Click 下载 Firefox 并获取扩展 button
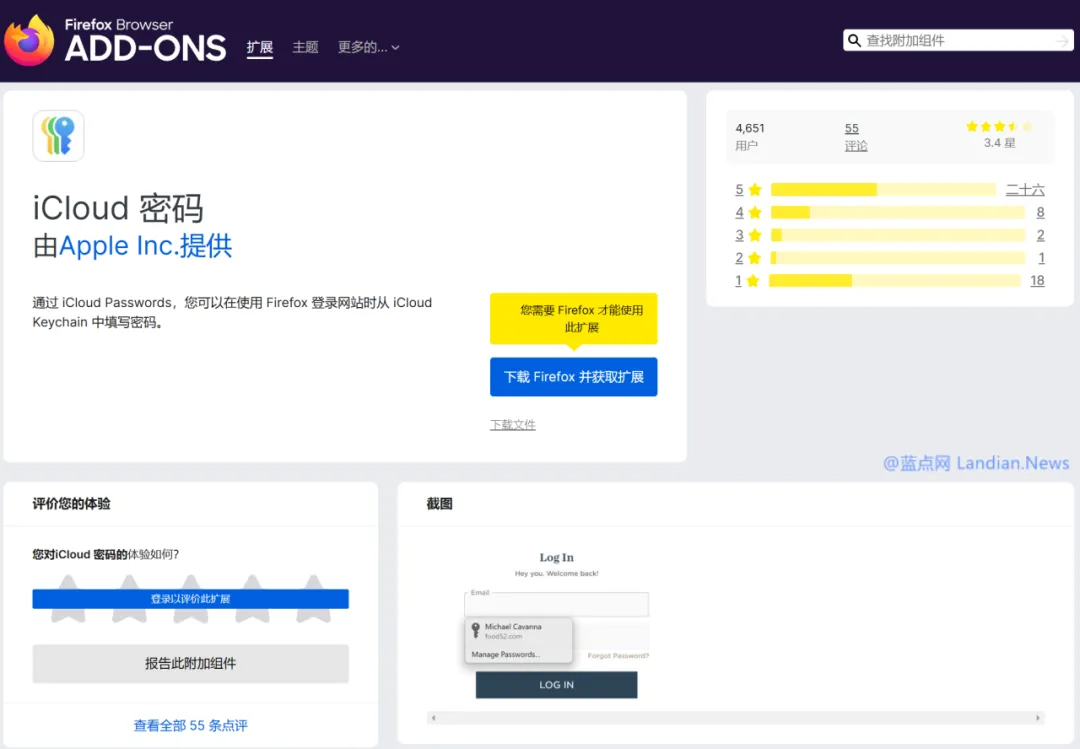This screenshot has height=749, width=1080. [574, 377]
